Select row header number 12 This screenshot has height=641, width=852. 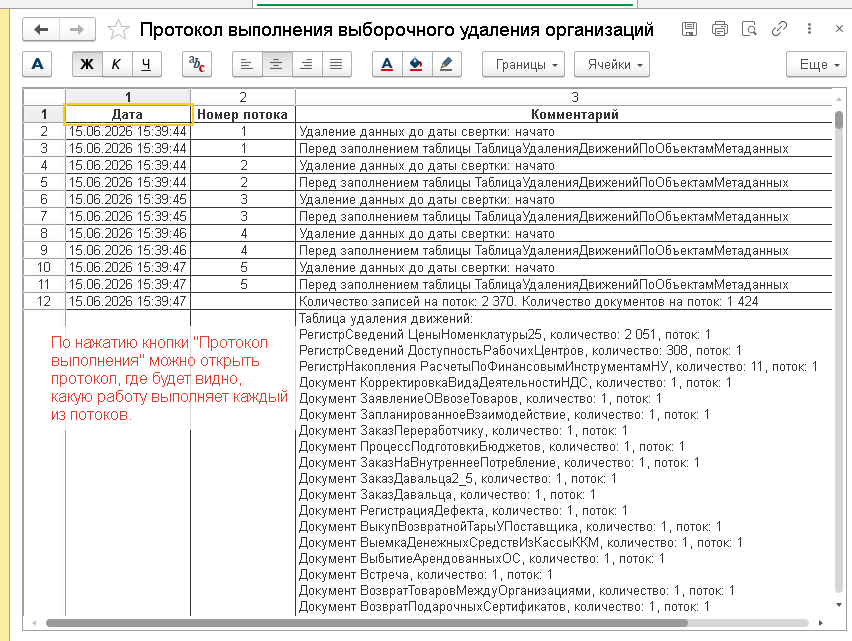pyautogui.click(x=44, y=301)
